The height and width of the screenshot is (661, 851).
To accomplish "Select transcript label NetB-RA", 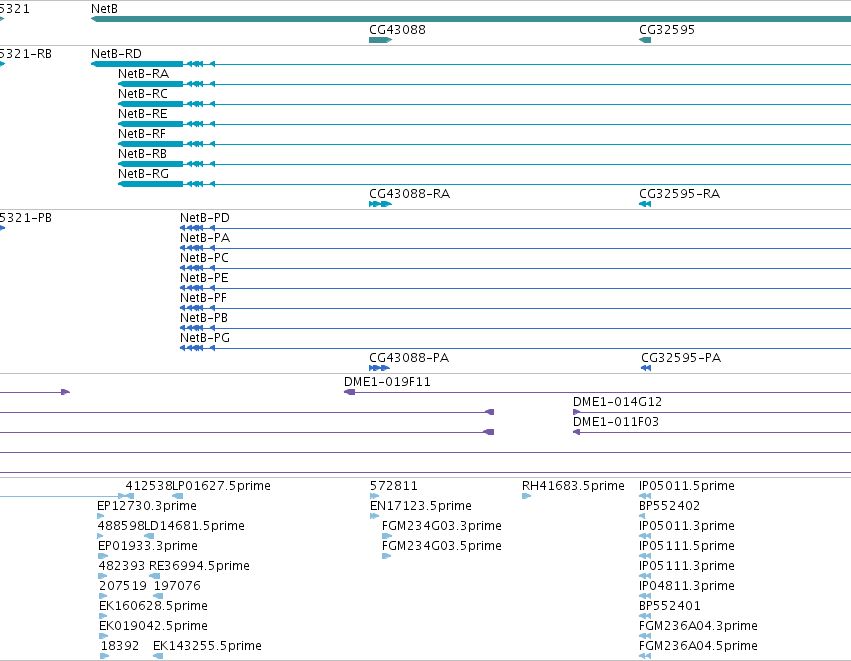I will point(143,74).
